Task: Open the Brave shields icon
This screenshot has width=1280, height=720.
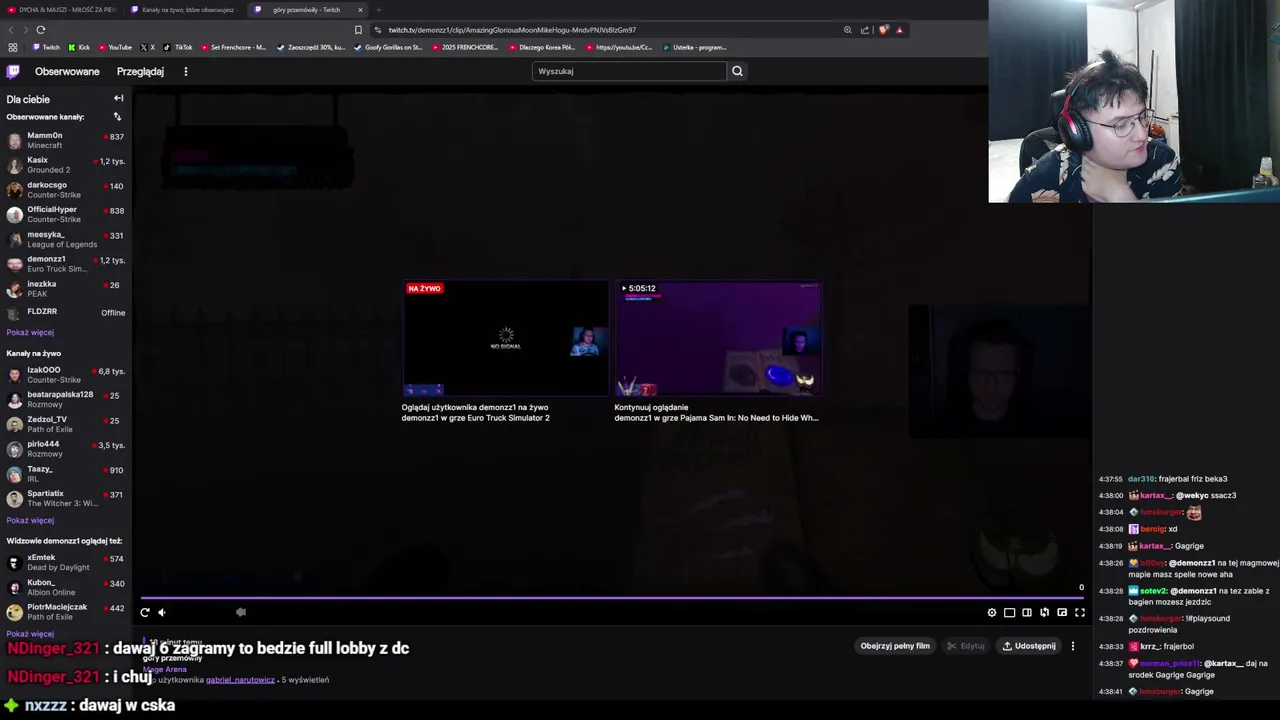Action: tap(883, 30)
